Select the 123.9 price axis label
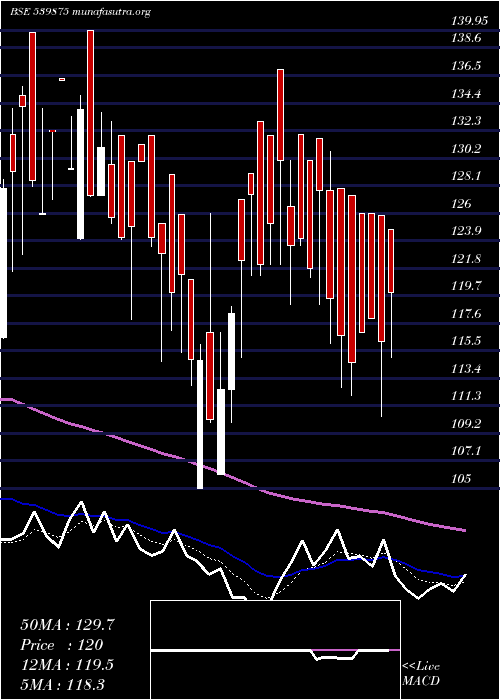This screenshot has width=500, height=700. (467, 231)
